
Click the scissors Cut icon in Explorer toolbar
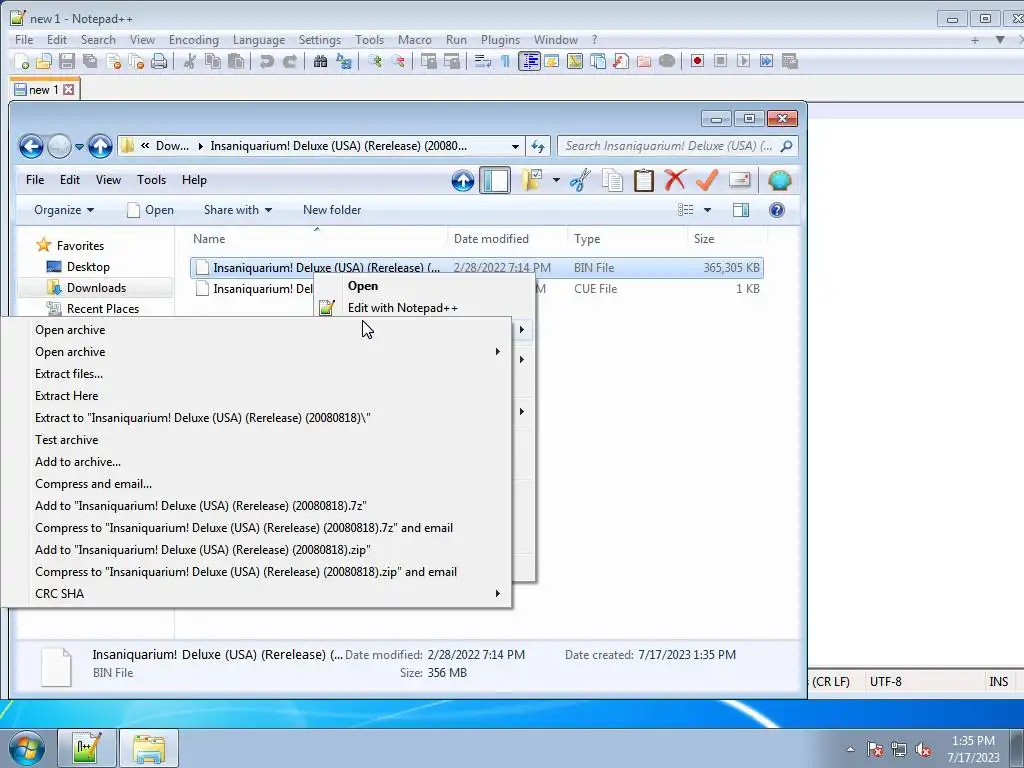point(580,180)
